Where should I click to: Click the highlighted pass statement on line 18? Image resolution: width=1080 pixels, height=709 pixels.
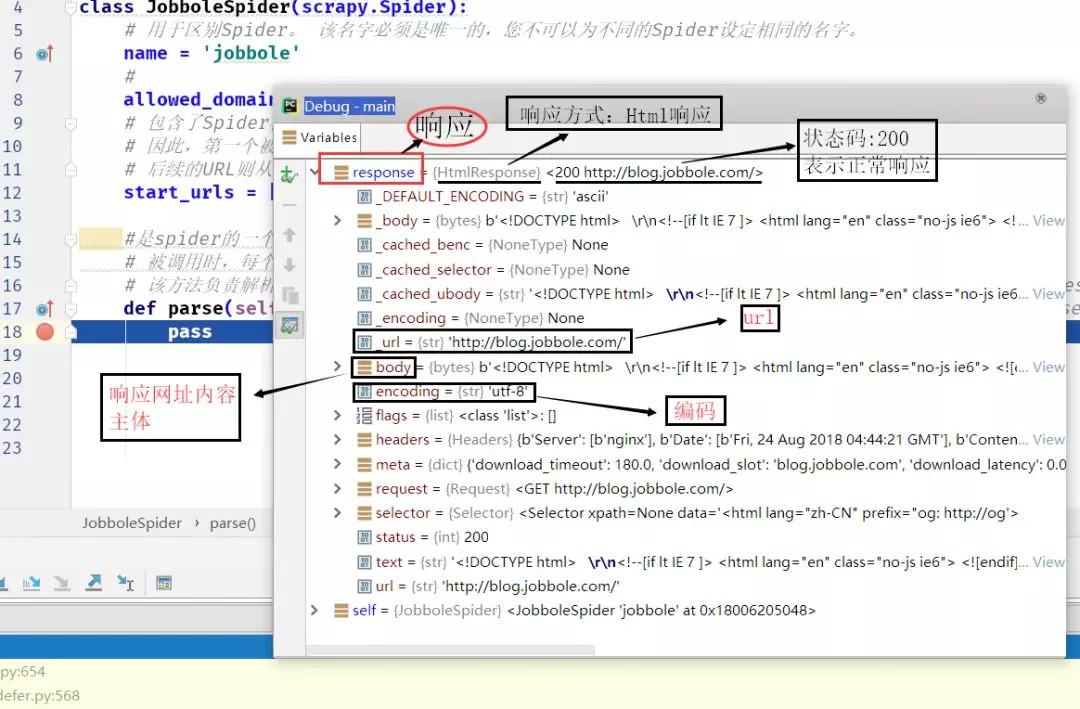[189, 332]
